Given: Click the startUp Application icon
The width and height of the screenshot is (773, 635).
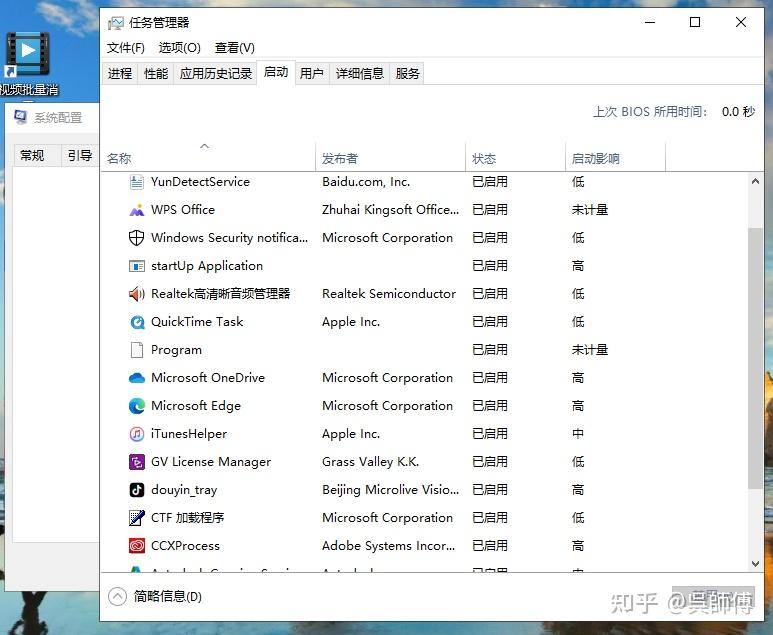Looking at the screenshot, I should pyautogui.click(x=137, y=266).
